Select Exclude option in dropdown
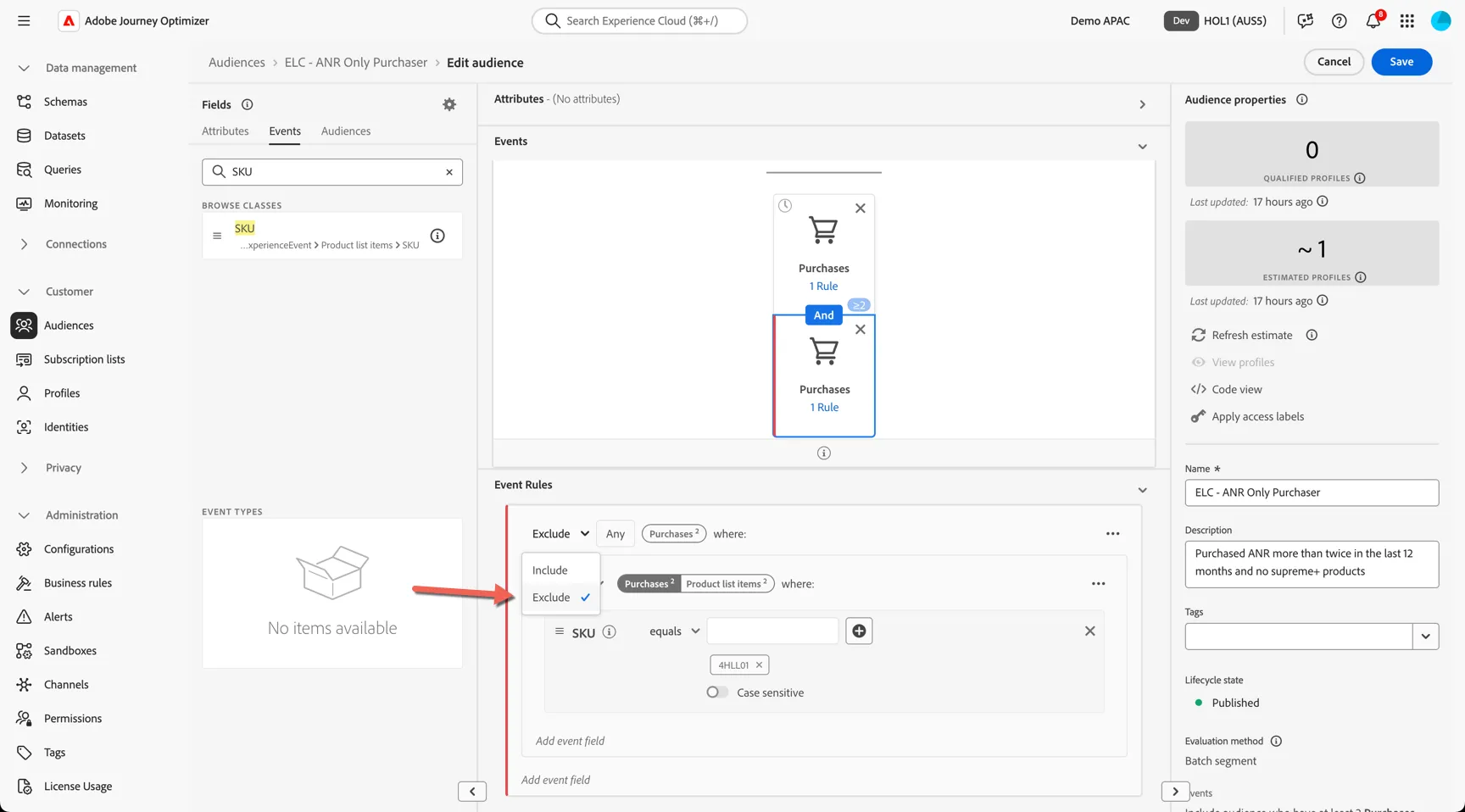Image resolution: width=1465 pixels, height=812 pixels. (560, 598)
